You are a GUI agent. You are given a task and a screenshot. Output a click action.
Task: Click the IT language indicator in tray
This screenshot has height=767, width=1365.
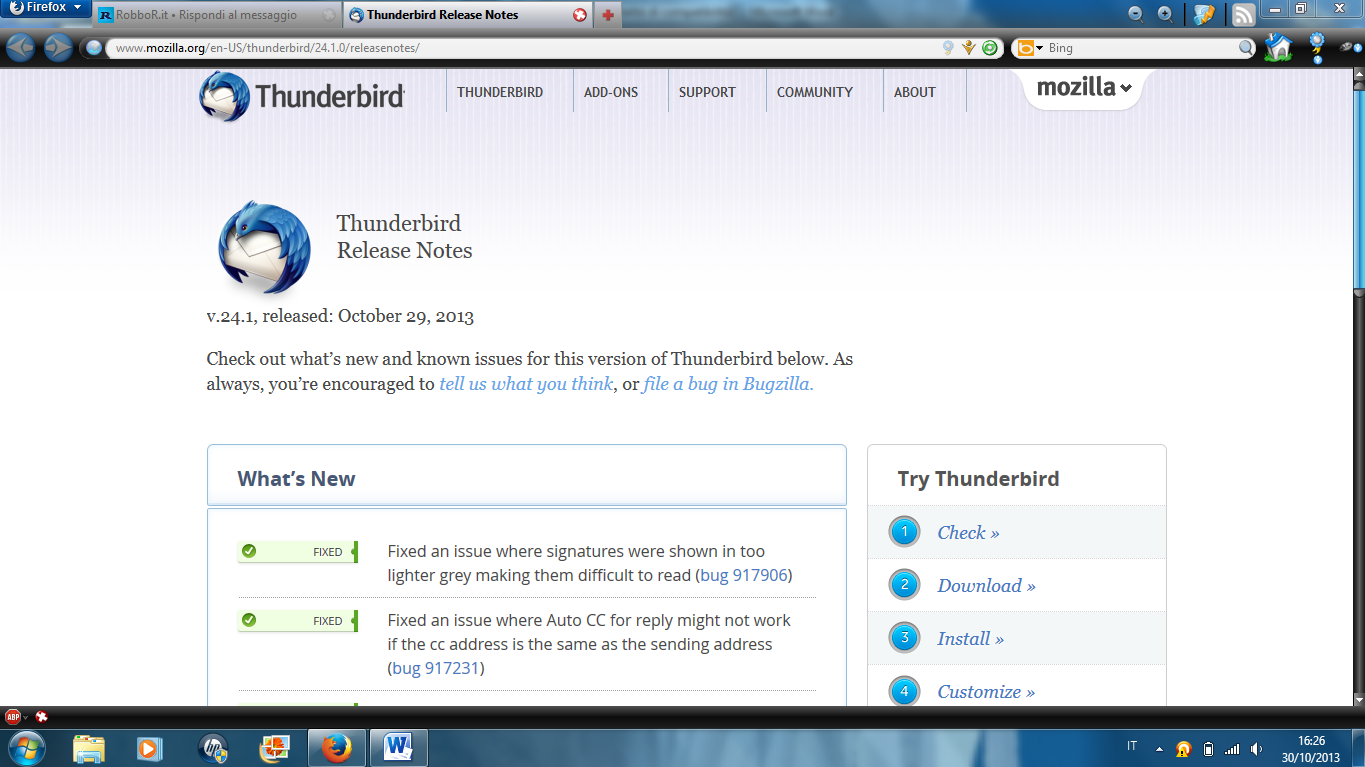pyautogui.click(x=1132, y=747)
